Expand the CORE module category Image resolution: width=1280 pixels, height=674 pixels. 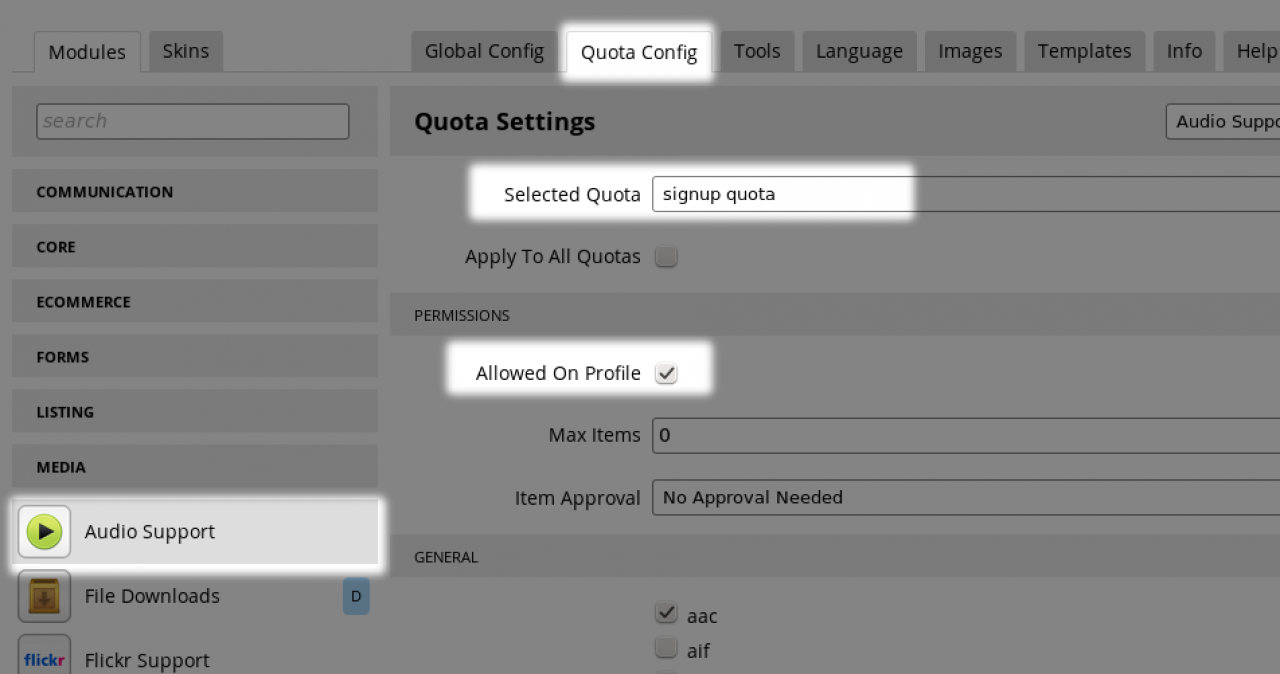[195, 246]
